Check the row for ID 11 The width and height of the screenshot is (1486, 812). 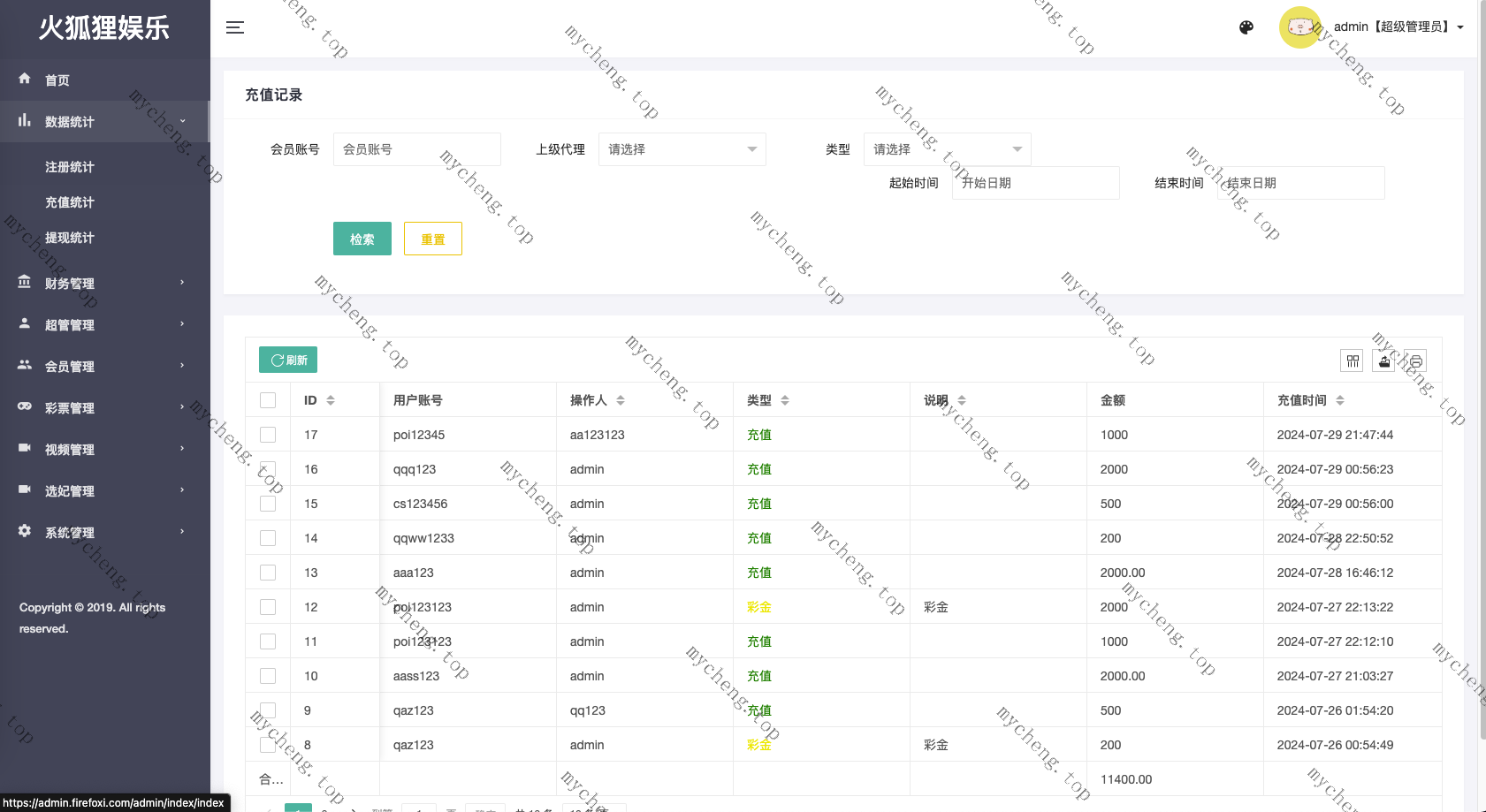pos(268,641)
